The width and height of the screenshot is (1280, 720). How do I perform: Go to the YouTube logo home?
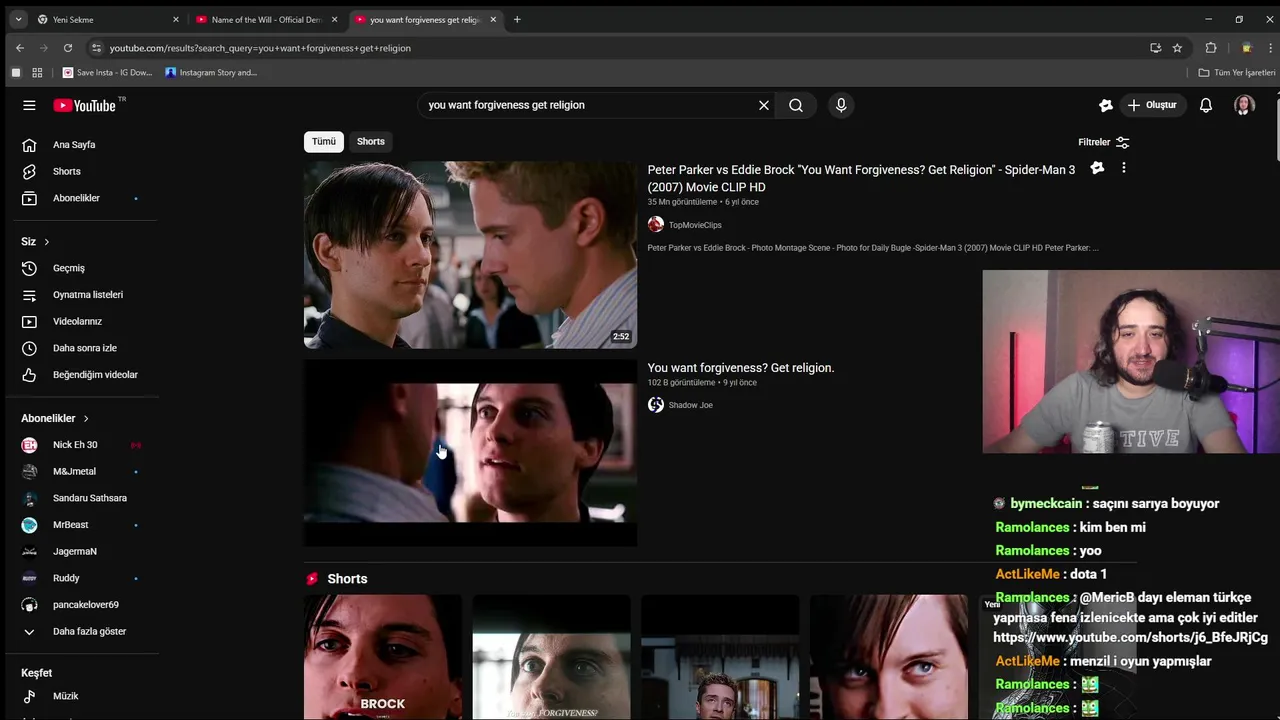click(x=85, y=105)
